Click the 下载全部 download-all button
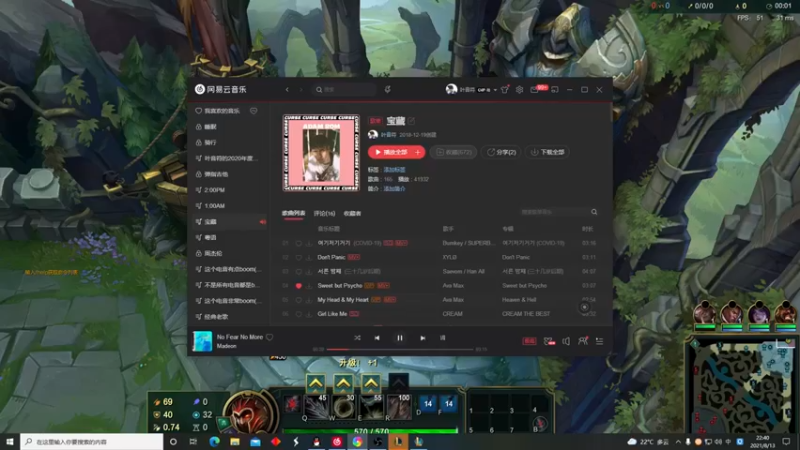This screenshot has width=800, height=450. tap(548, 152)
